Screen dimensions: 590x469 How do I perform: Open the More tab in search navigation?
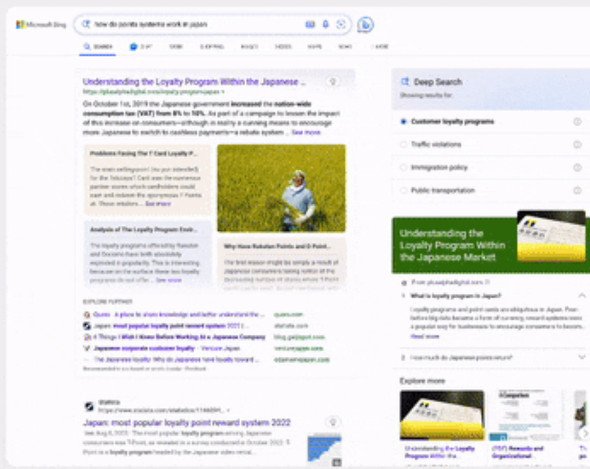click(x=380, y=47)
